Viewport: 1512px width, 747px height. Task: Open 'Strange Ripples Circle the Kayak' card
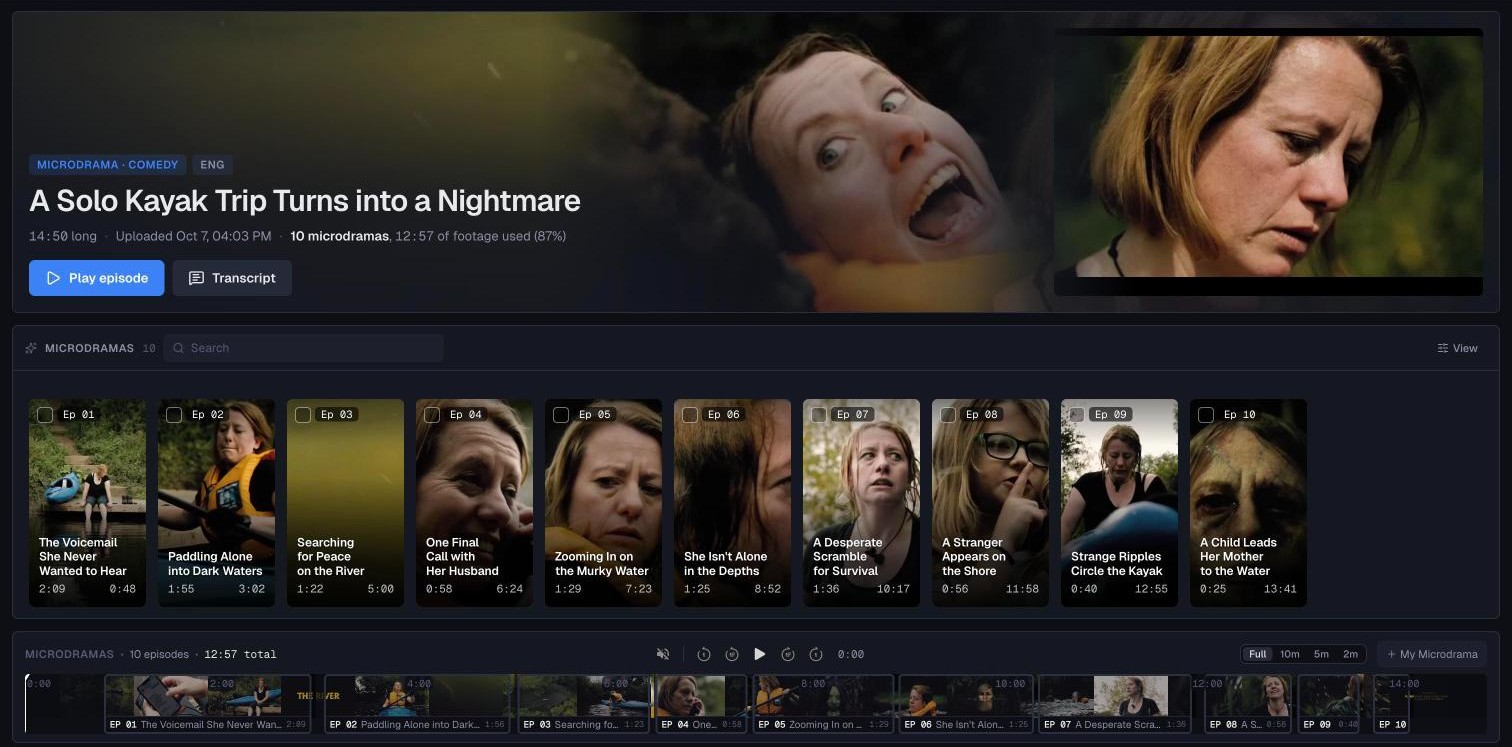point(1119,503)
